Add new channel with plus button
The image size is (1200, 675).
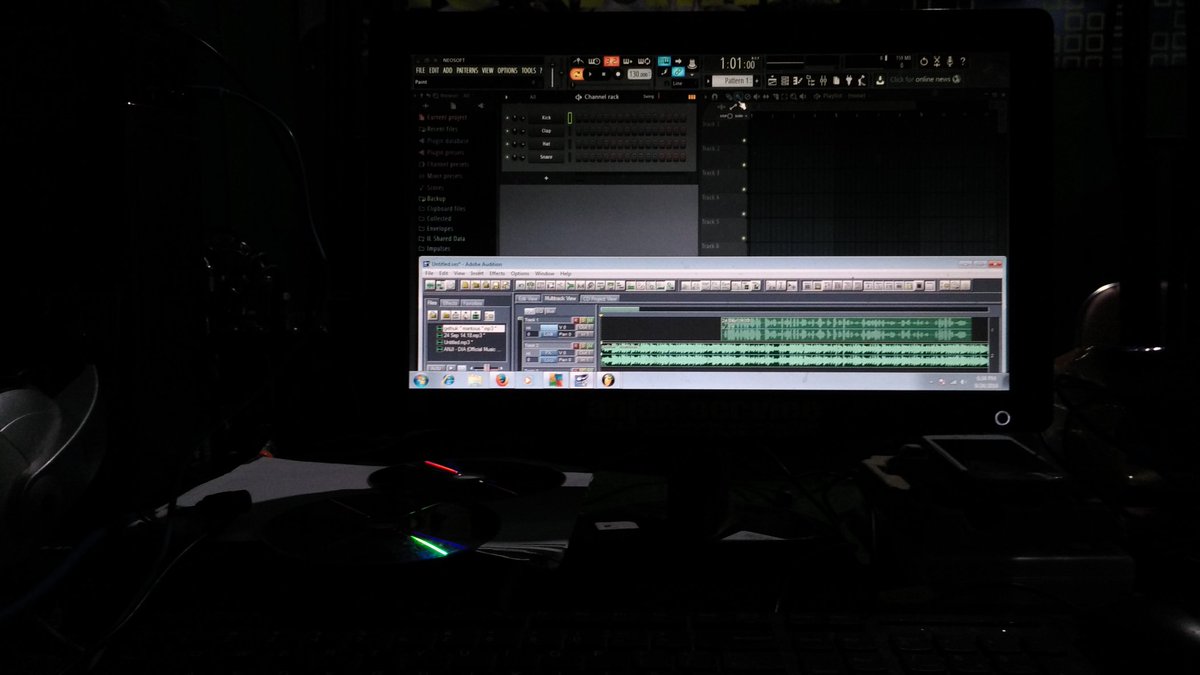coord(546,177)
